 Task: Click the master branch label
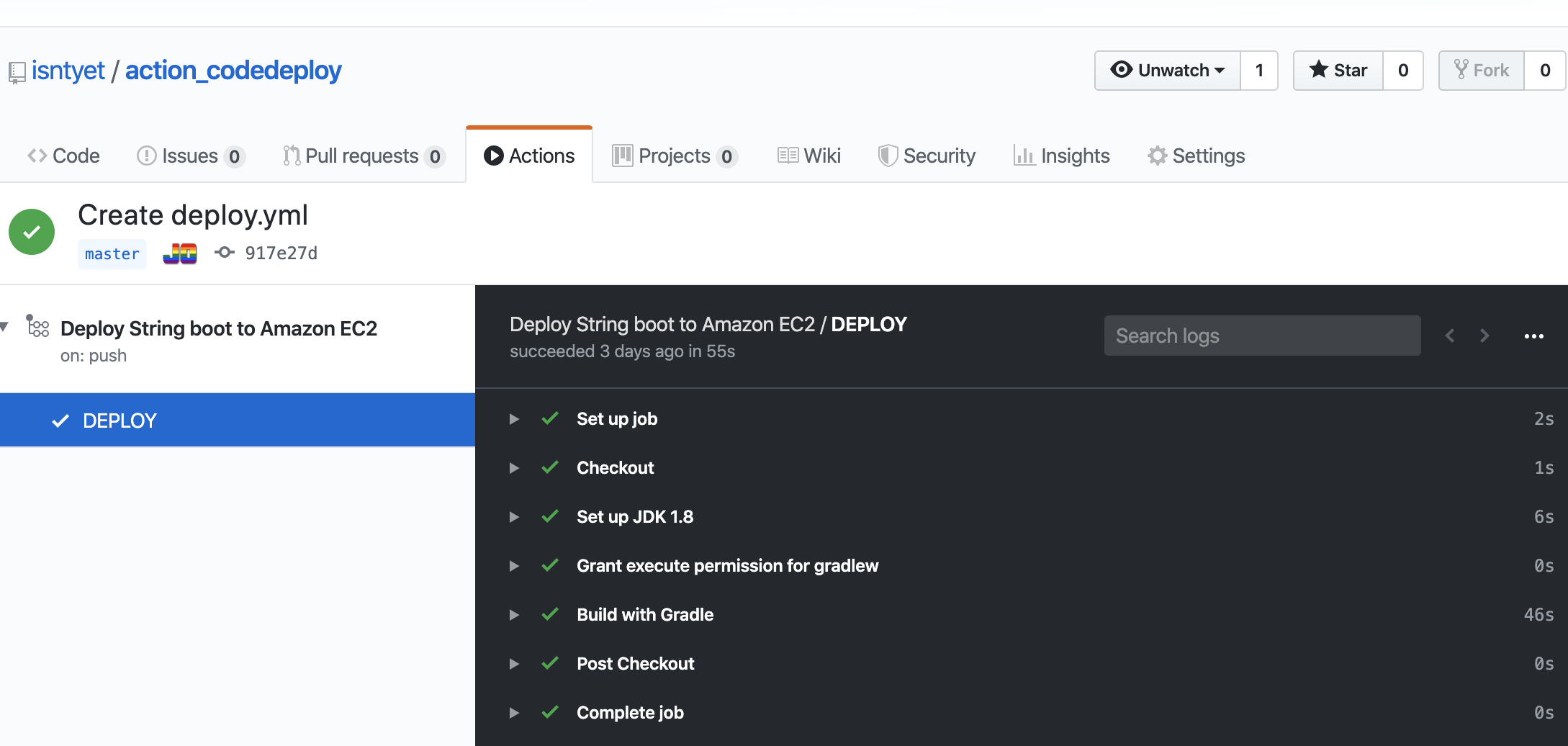(112, 254)
